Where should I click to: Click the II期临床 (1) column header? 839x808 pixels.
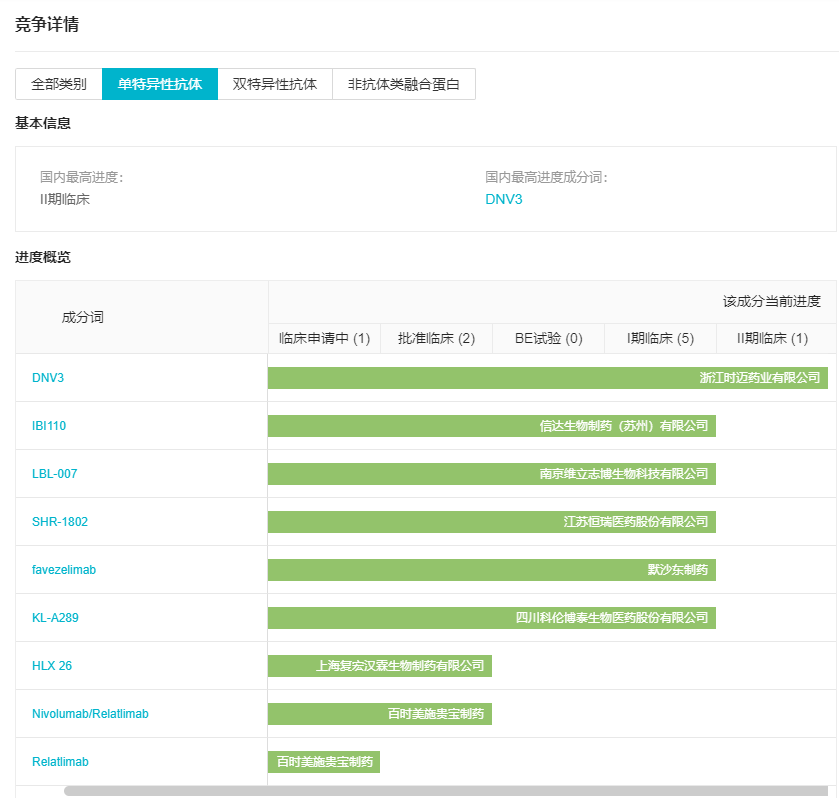[x=772, y=338]
